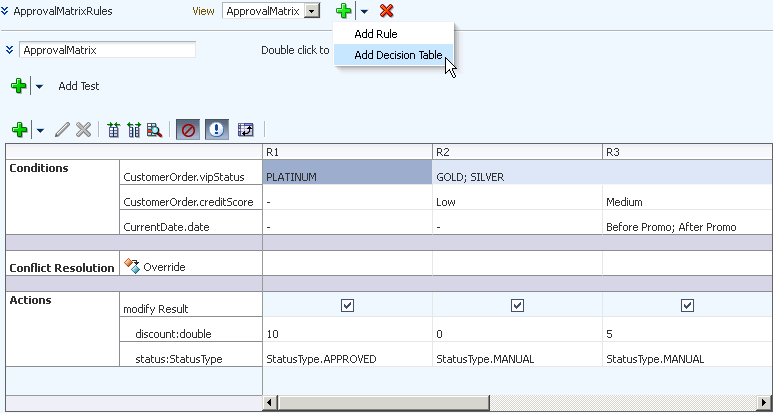Toggle modify Result checkbox for R2

pyautogui.click(x=518, y=306)
